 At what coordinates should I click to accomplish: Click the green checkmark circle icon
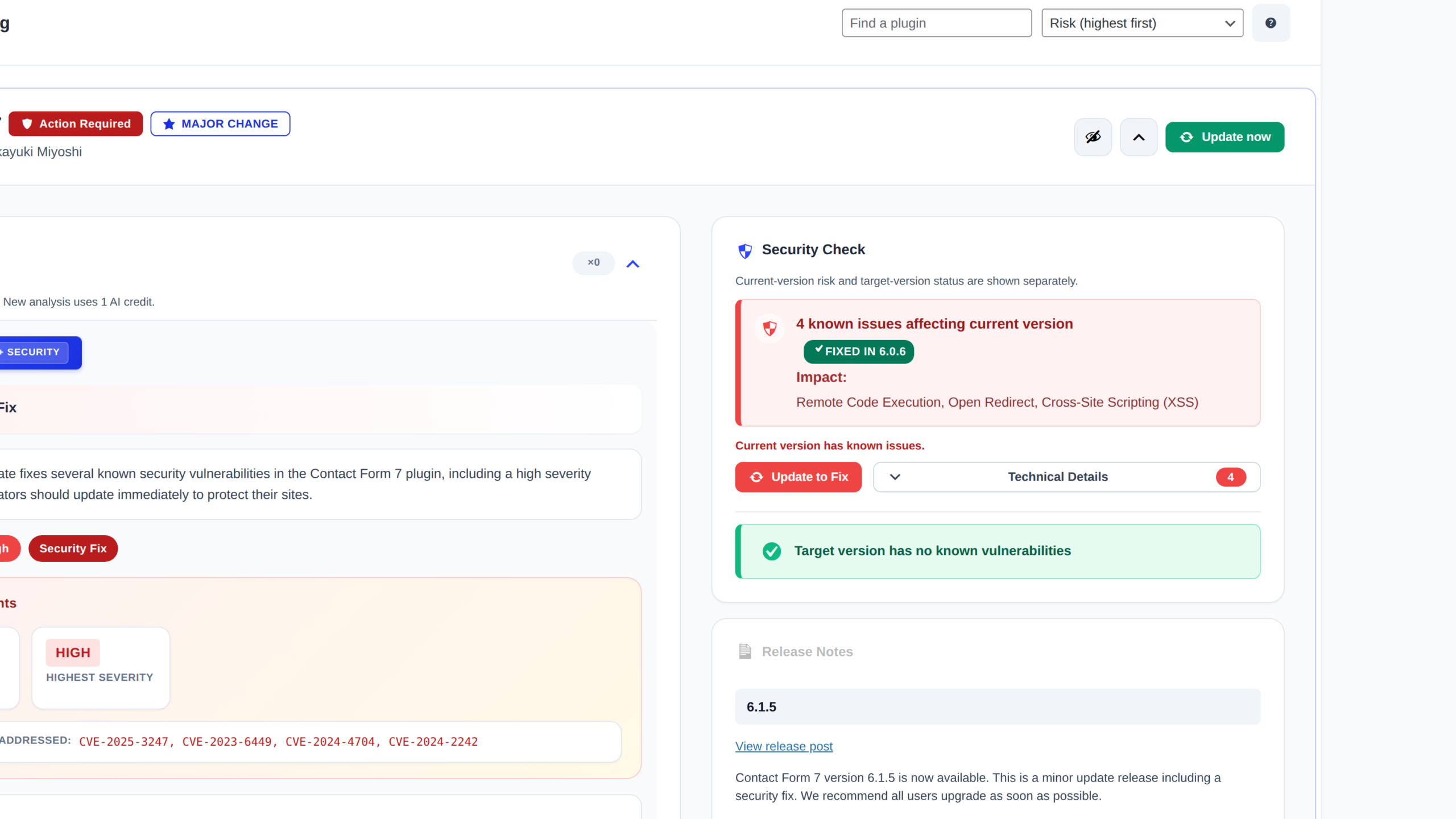771,551
